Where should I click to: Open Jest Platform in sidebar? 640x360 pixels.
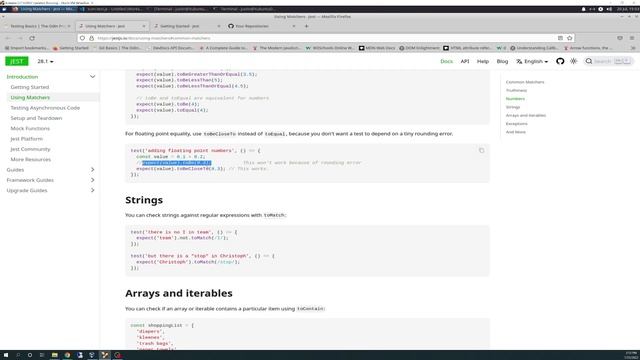click(27, 139)
